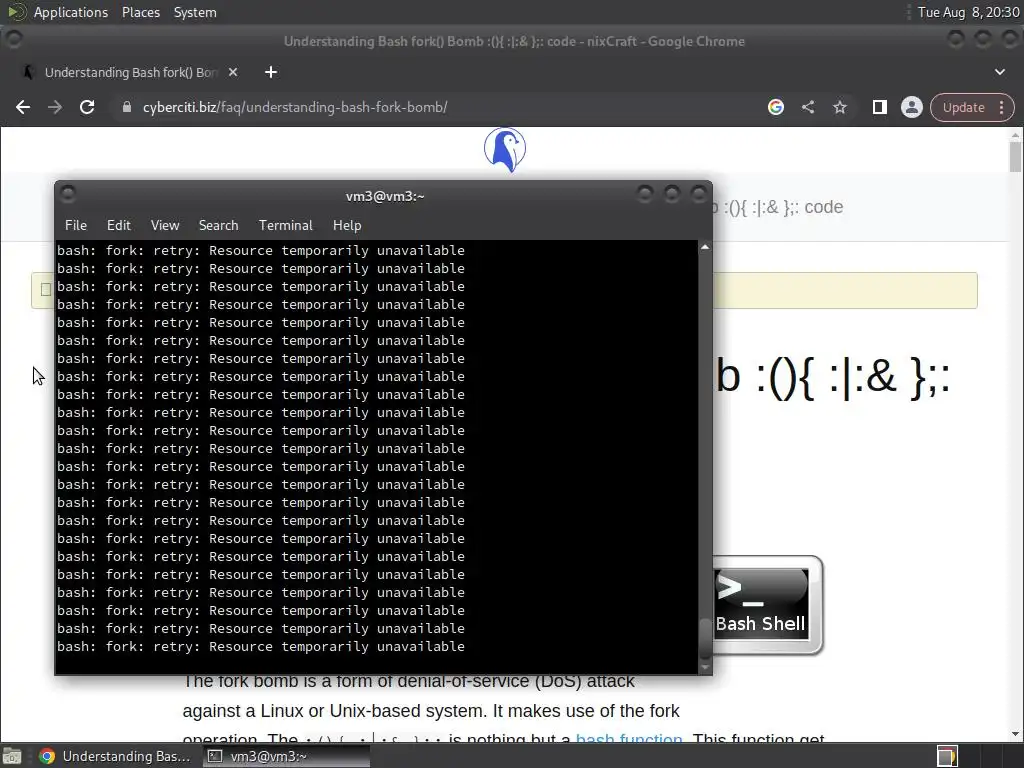Select the Understanding Bash fork() Bomb tab

tap(131, 72)
